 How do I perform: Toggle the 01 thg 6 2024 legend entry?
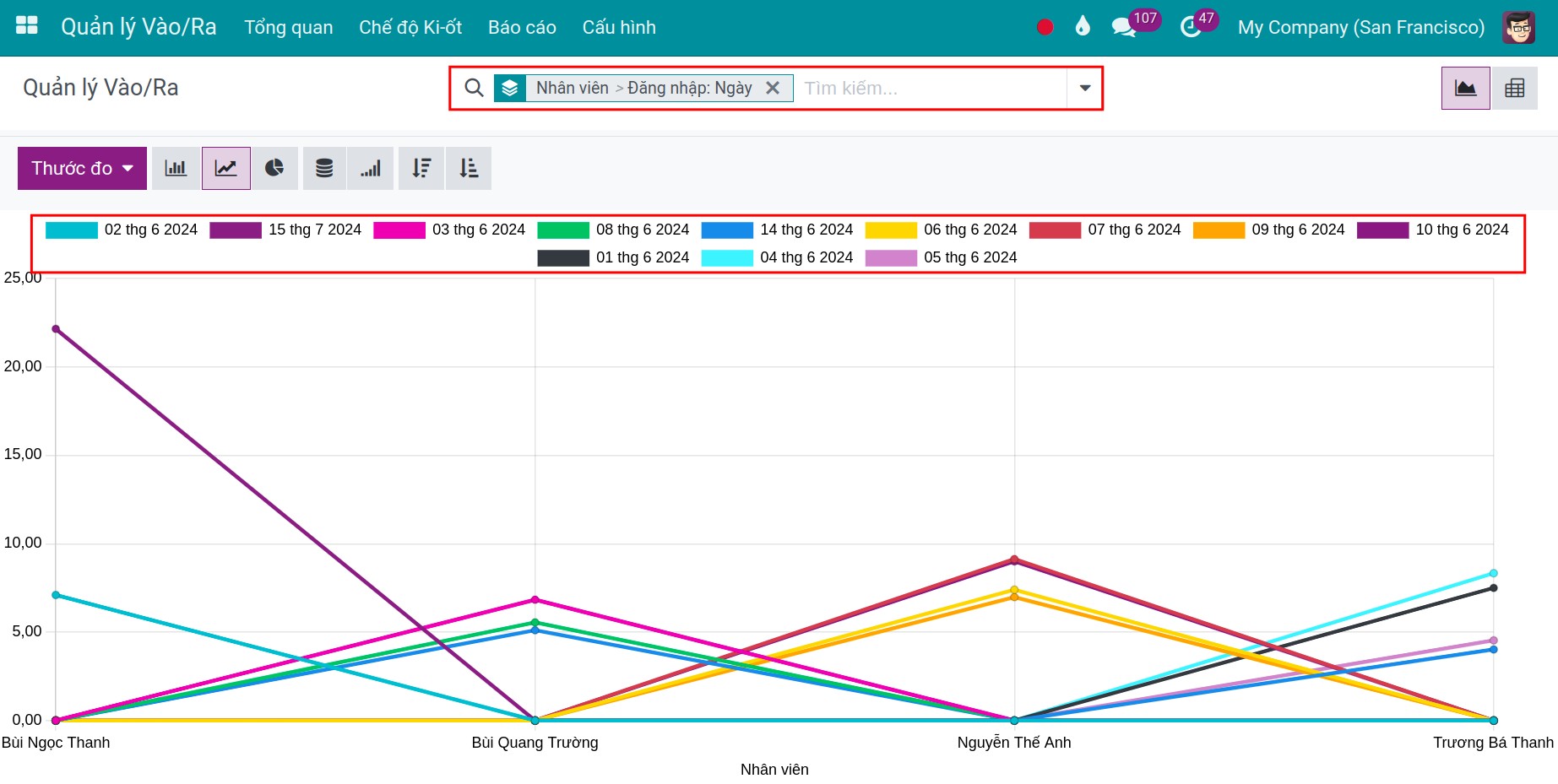click(x=613, y=258)
